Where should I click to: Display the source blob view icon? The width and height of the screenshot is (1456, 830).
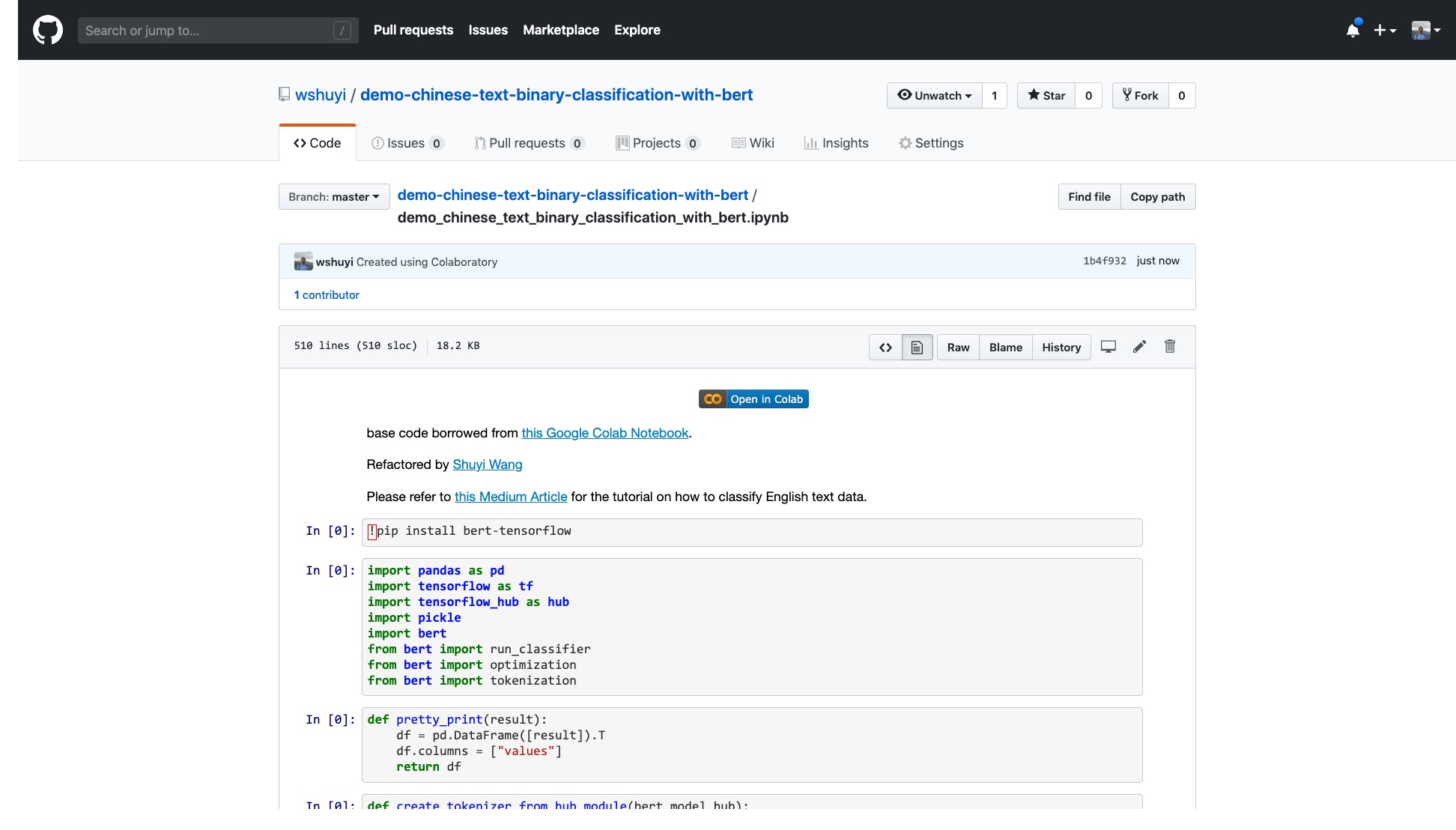(885, 348)
